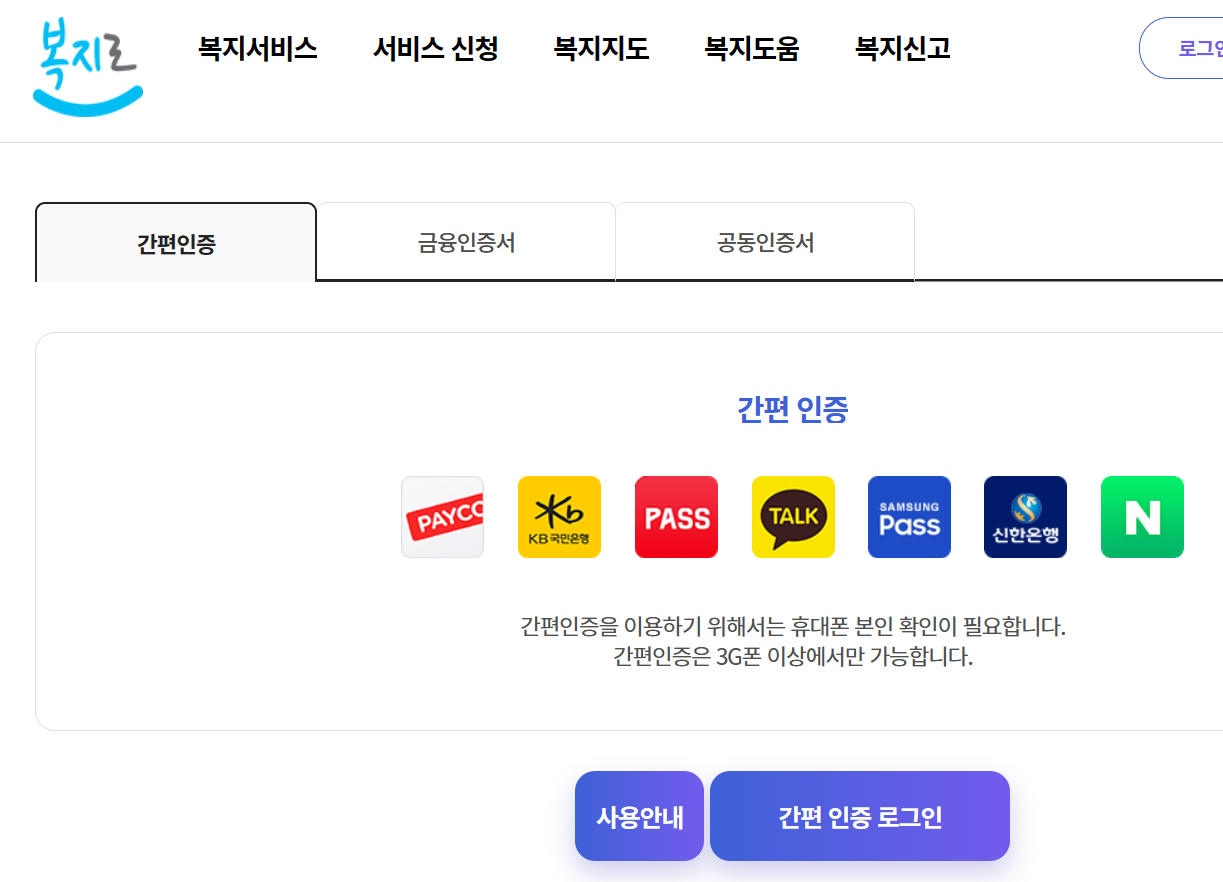Choose the Samsung Pass authentication icon
Viewport: 1223px width, 882px height.
tap(909, 517)
